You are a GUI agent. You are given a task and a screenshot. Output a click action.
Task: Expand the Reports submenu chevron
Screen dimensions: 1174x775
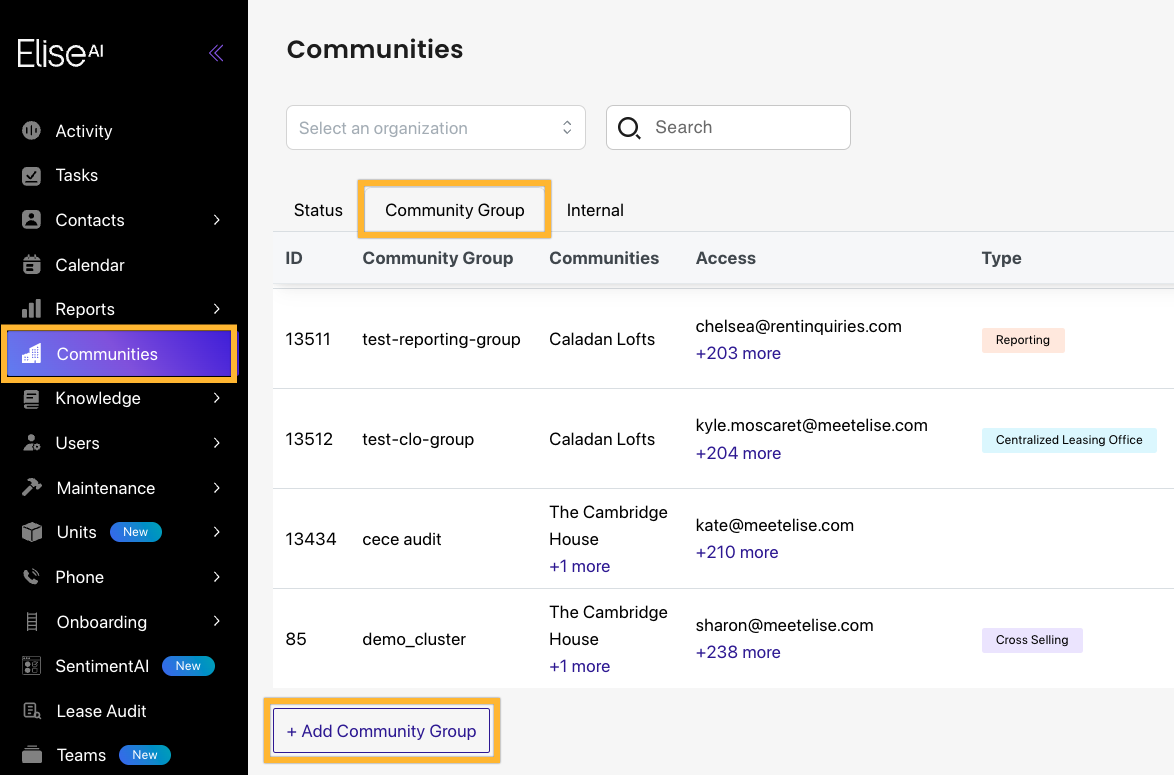[x=216, y=309]
